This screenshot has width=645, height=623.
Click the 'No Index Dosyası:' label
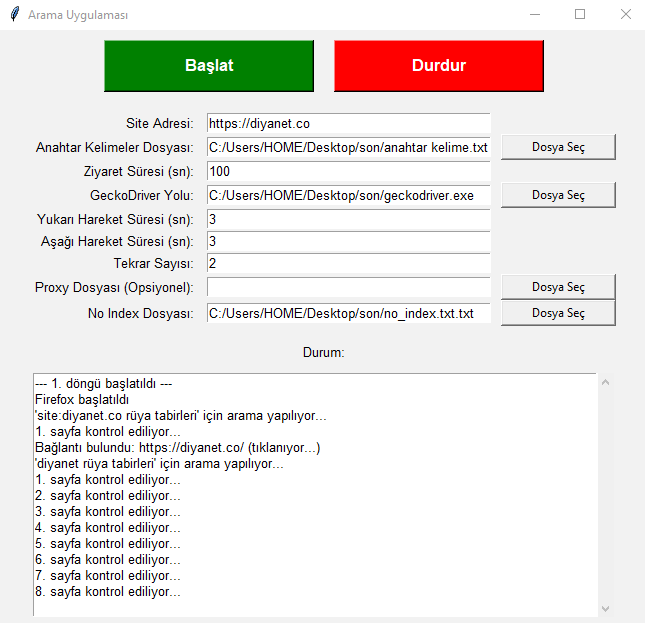(141, 313)
